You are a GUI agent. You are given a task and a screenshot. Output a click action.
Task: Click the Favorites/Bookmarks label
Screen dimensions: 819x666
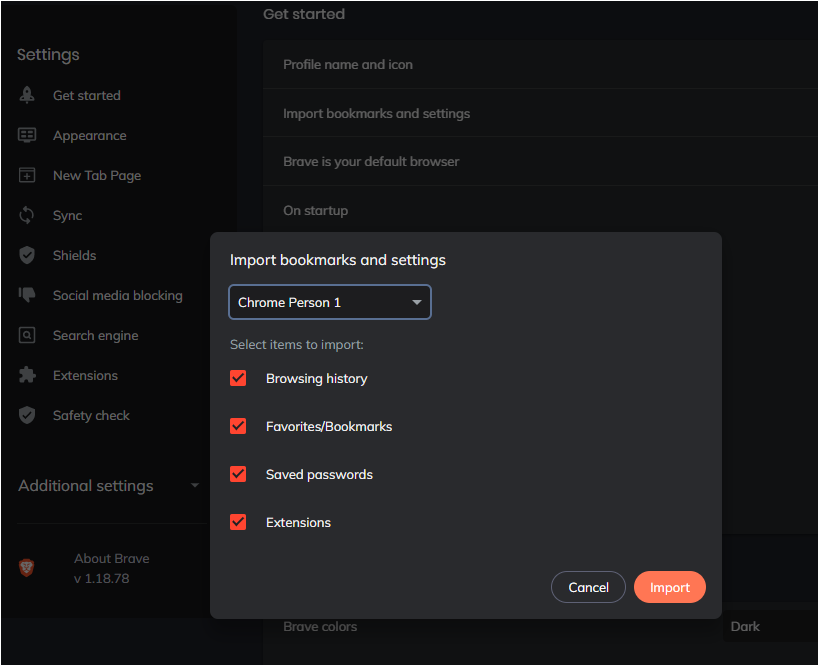(329, 426)
